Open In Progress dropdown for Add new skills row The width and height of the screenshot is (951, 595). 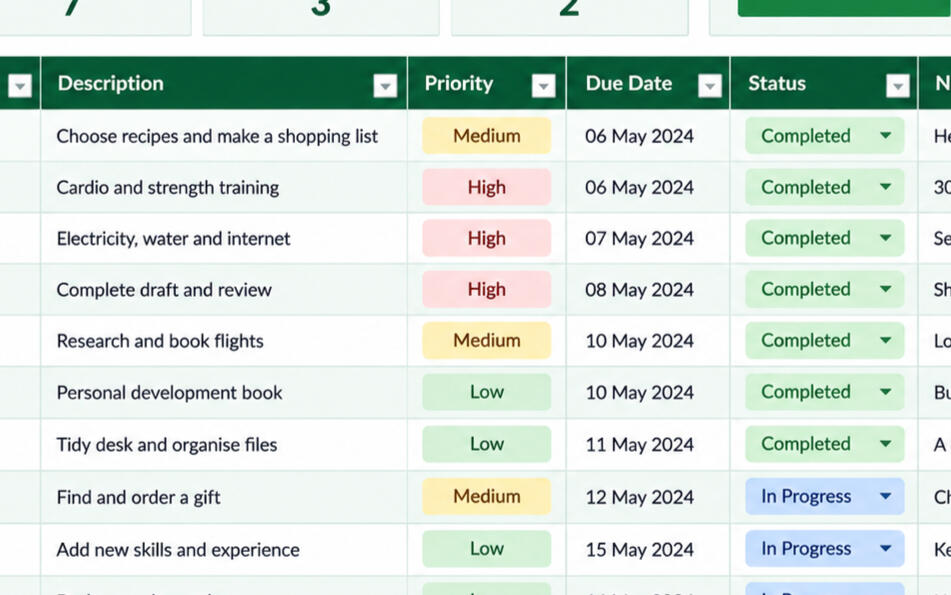[x=885, y=548]
